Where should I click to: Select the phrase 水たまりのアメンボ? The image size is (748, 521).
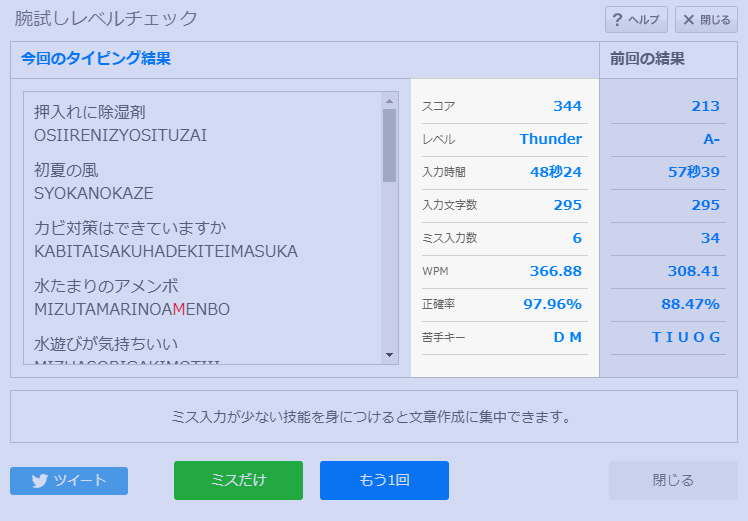[x=106, y=286]
